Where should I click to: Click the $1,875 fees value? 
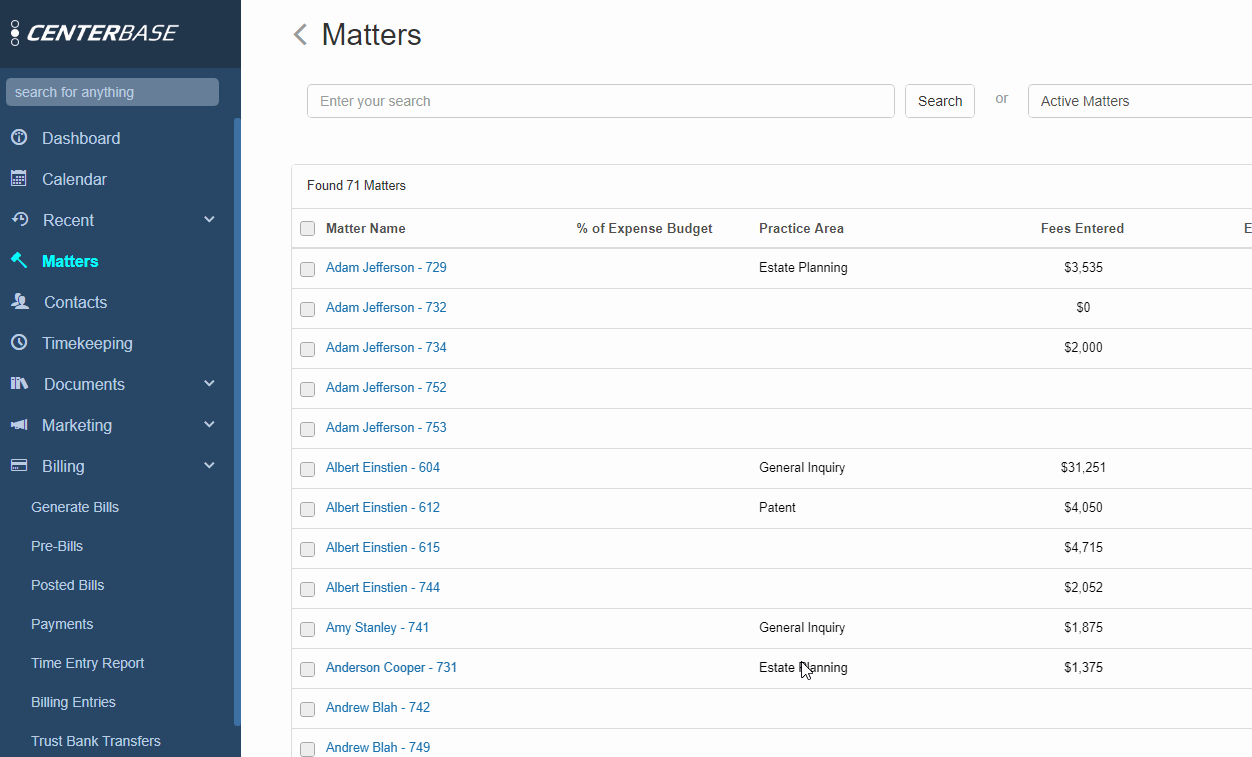1083,627
